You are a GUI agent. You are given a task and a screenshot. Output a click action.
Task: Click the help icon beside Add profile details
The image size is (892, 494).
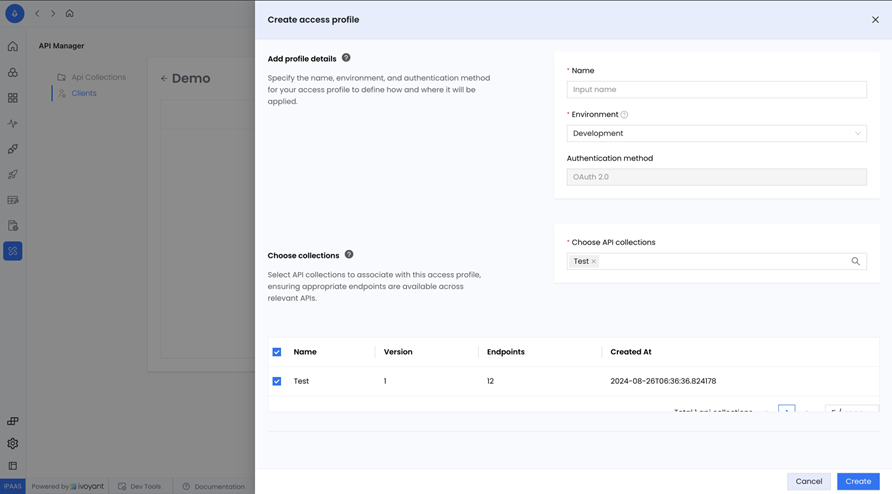(346, 58)
